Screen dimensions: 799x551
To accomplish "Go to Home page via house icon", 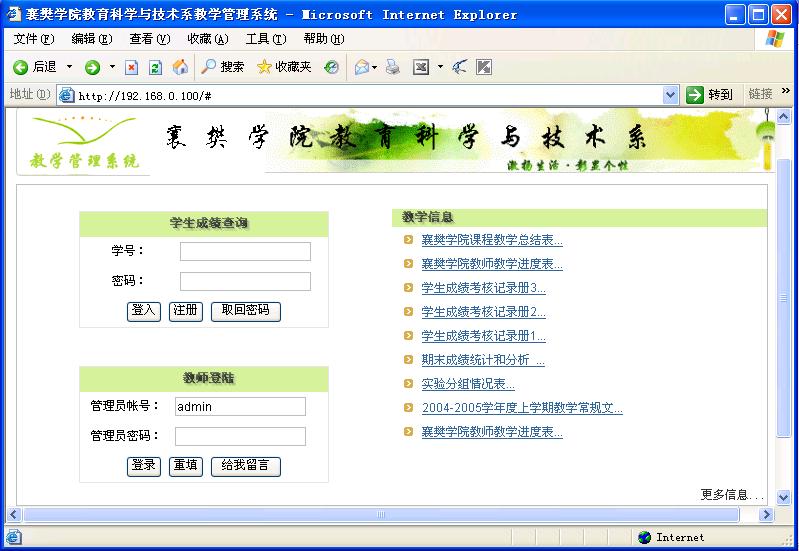I will (180, 67).
